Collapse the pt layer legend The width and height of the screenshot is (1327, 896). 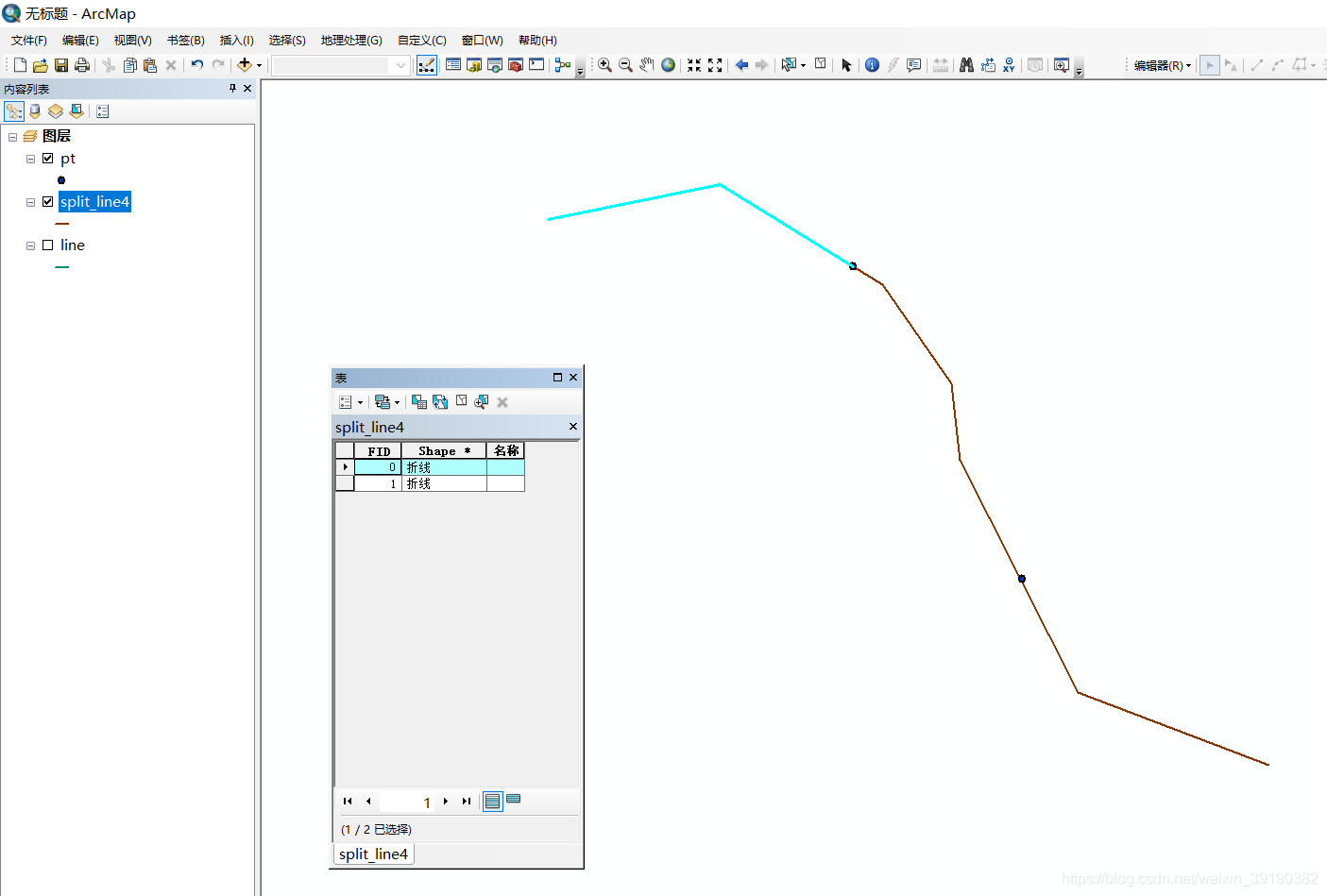pyautogui.click(x=31, y=159)
